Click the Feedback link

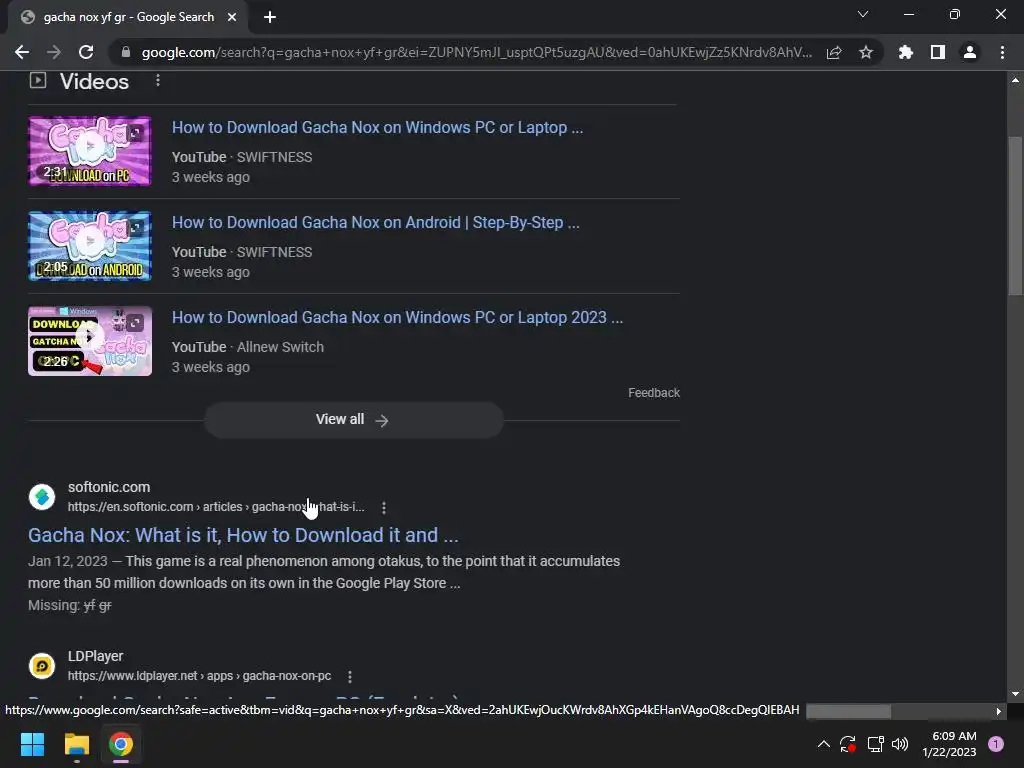(654, 392)
